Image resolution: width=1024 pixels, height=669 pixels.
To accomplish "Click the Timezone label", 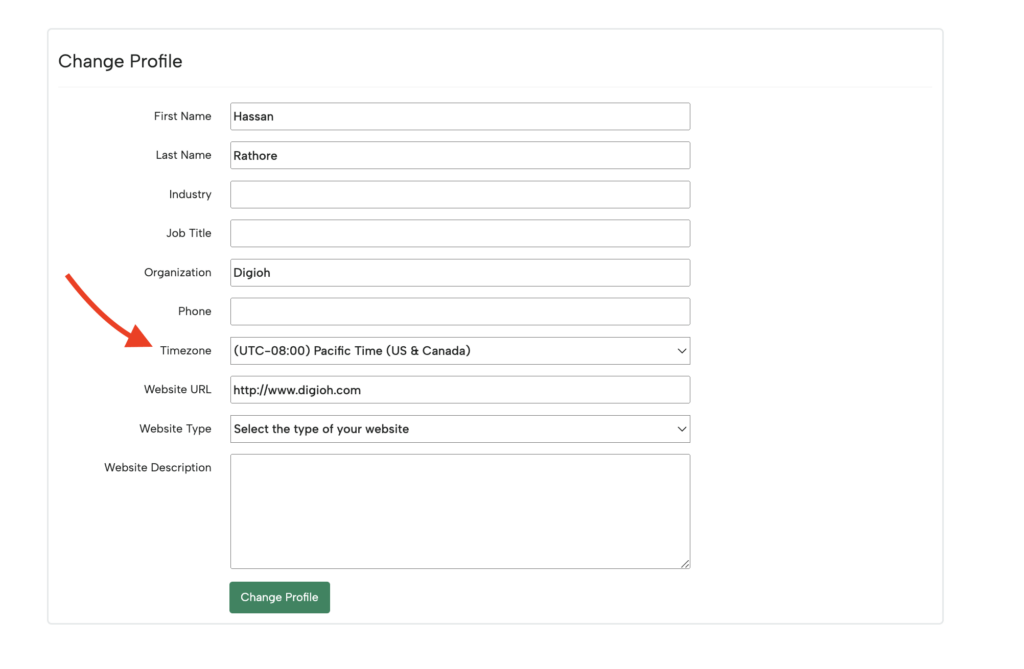I will [185, 351].
